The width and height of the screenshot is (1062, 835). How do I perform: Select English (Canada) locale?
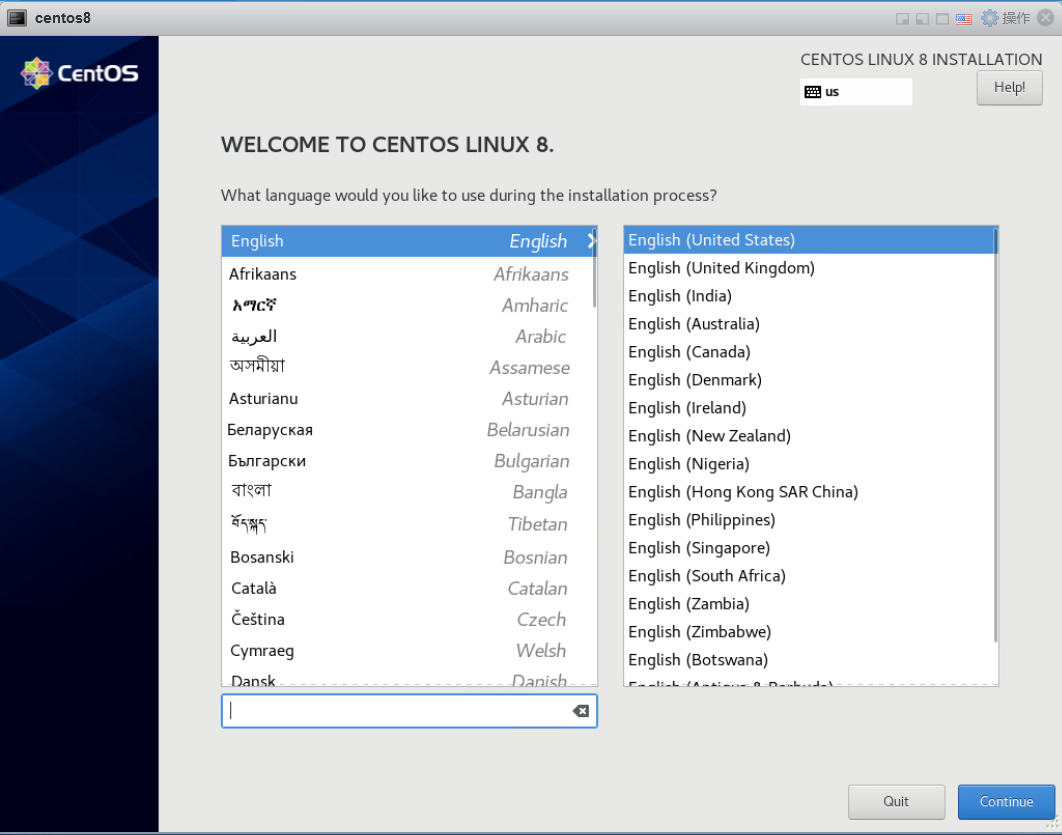coord(809,352)
